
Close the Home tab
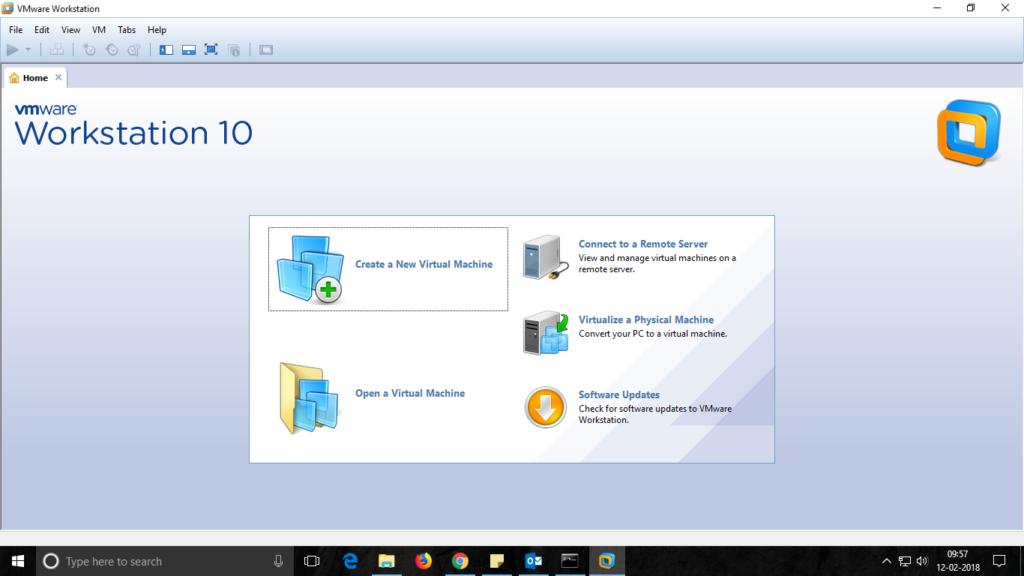click(58, 78)
